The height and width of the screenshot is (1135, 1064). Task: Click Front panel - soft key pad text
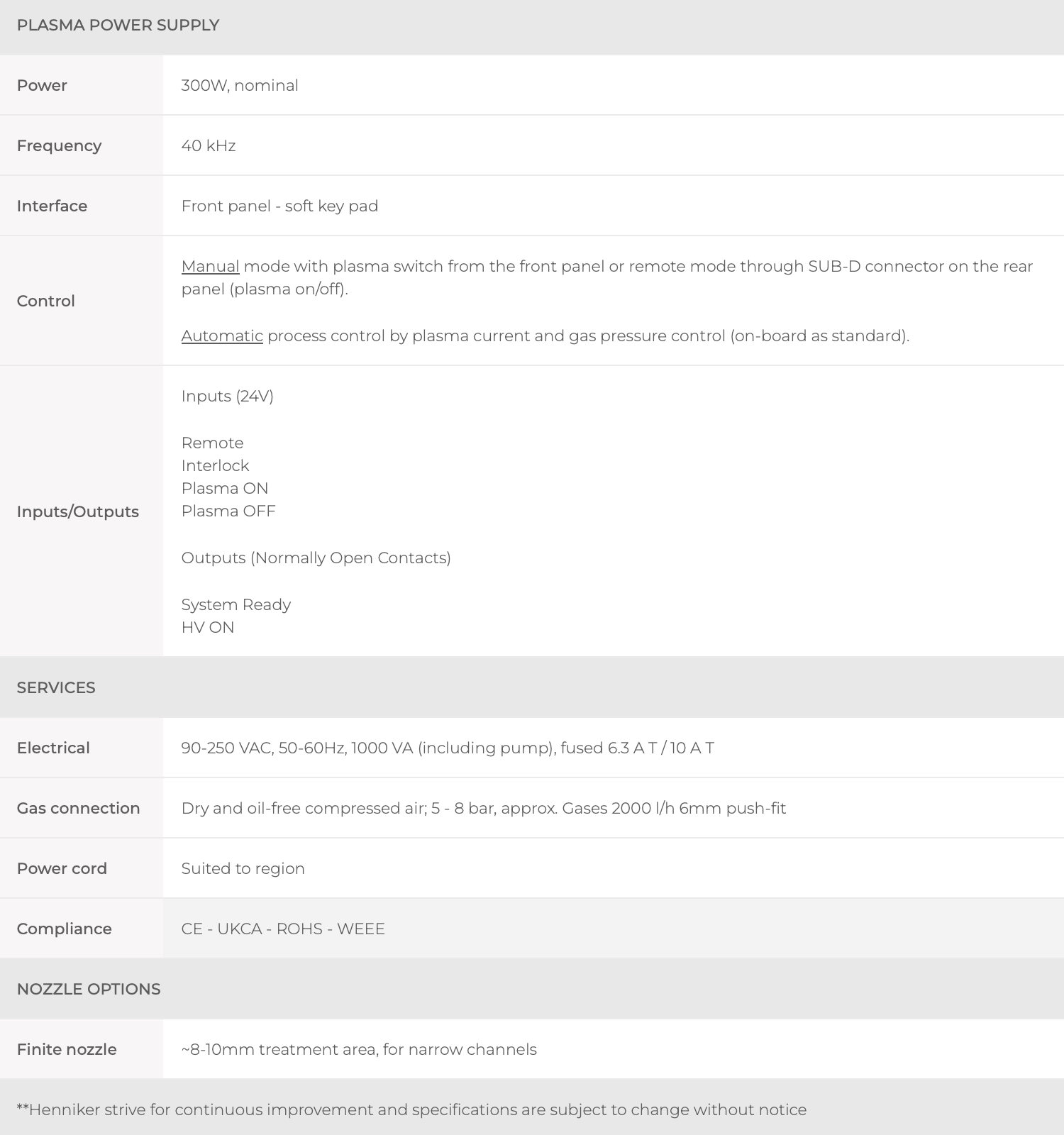pos(279,206)
